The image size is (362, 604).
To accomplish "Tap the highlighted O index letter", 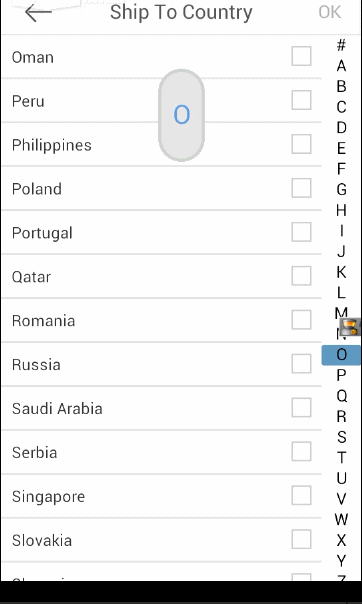I will point(341,355).
